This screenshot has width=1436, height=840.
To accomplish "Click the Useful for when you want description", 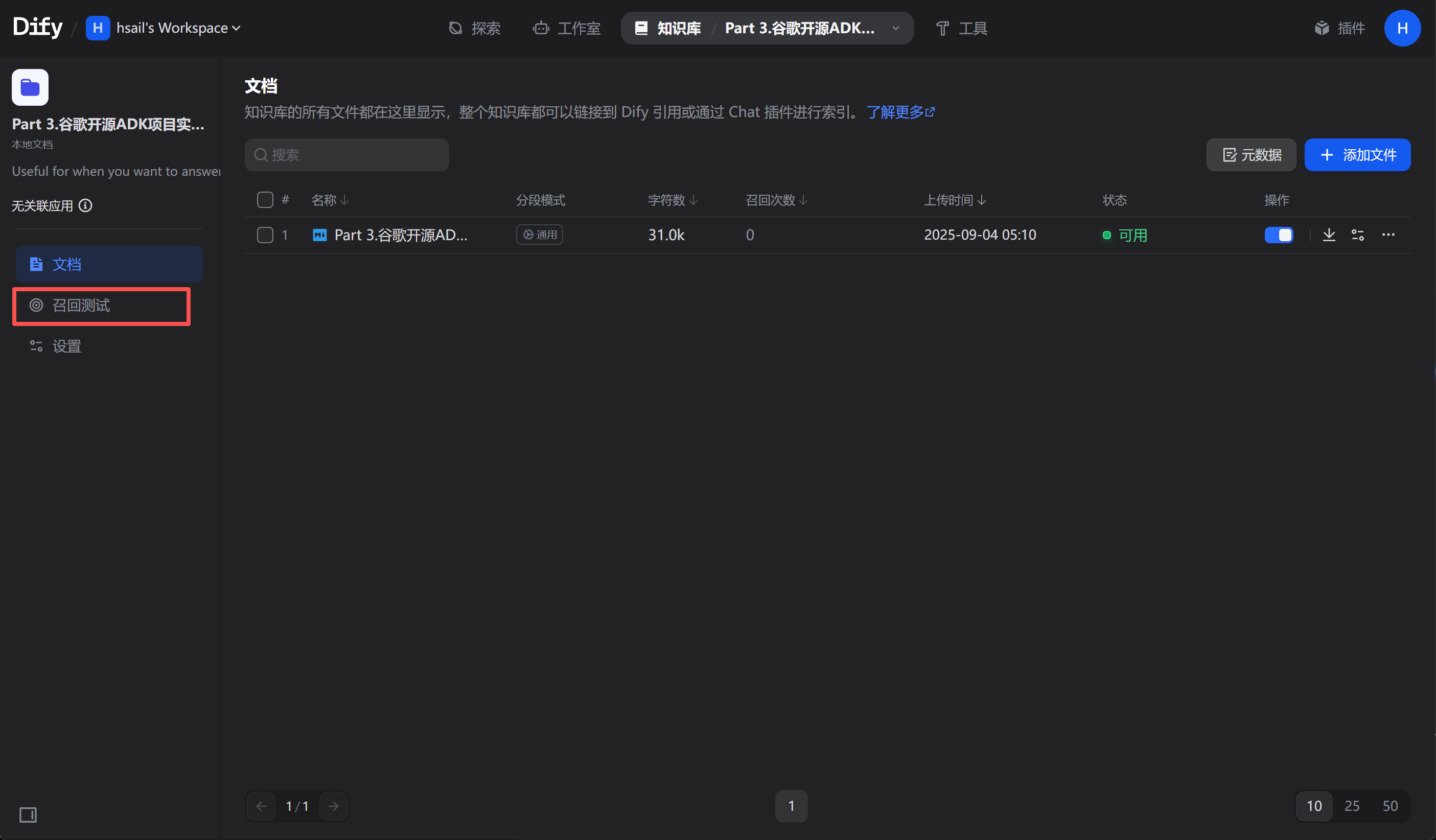I will [116, 172].
